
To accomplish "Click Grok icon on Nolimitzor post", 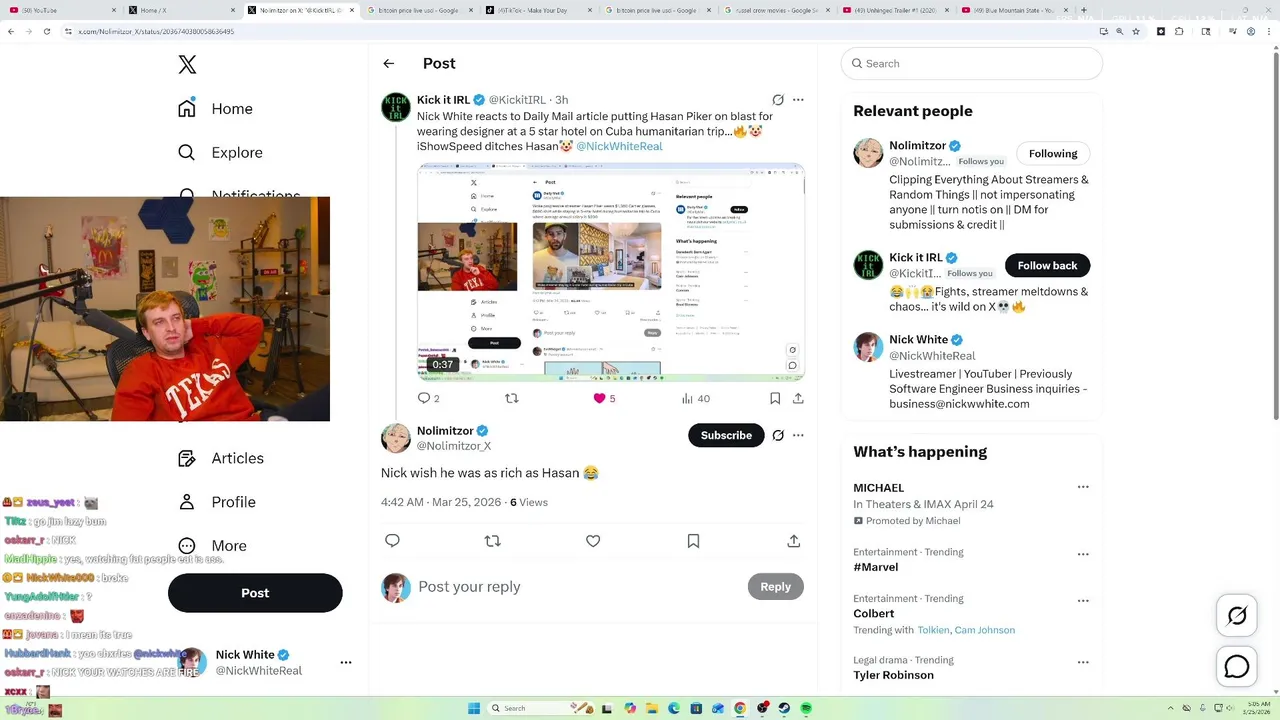I will pyautogui.click(x=778, y=435).
